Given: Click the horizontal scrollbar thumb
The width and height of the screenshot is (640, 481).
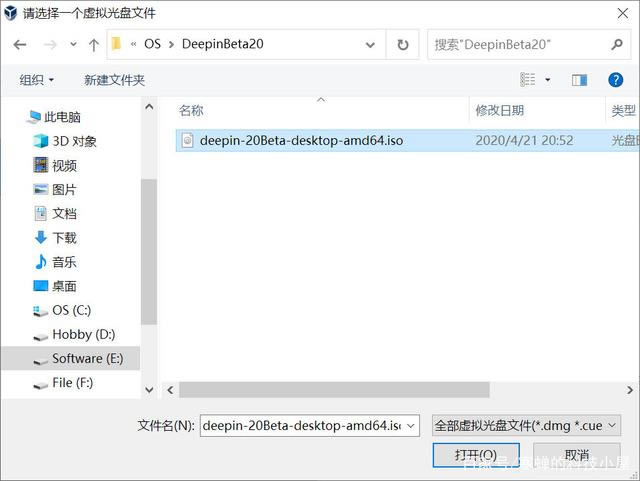Looking at the screenshot, I should [334, 390].
